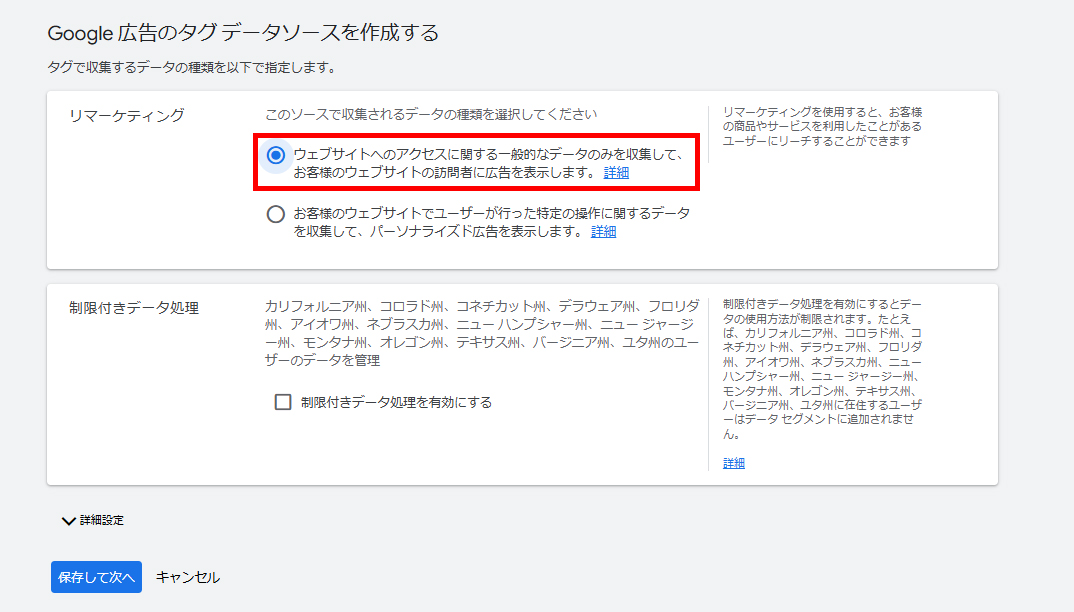This screenshot has width=1074, height=612.
Task: Click the US states list description starting カリフォルニア州
Action: [x=481, y=333]
